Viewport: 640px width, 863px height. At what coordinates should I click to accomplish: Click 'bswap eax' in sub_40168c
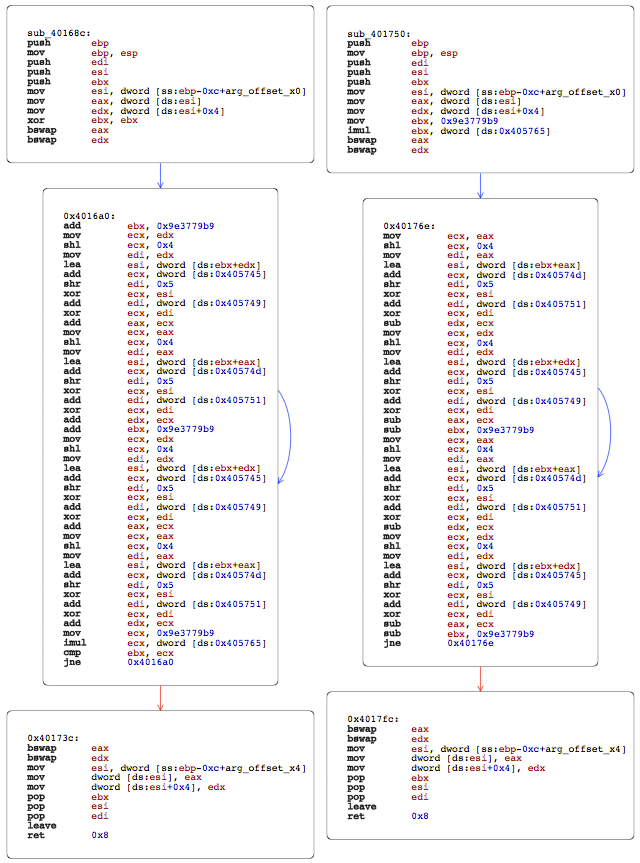click(x=68, y=130)
